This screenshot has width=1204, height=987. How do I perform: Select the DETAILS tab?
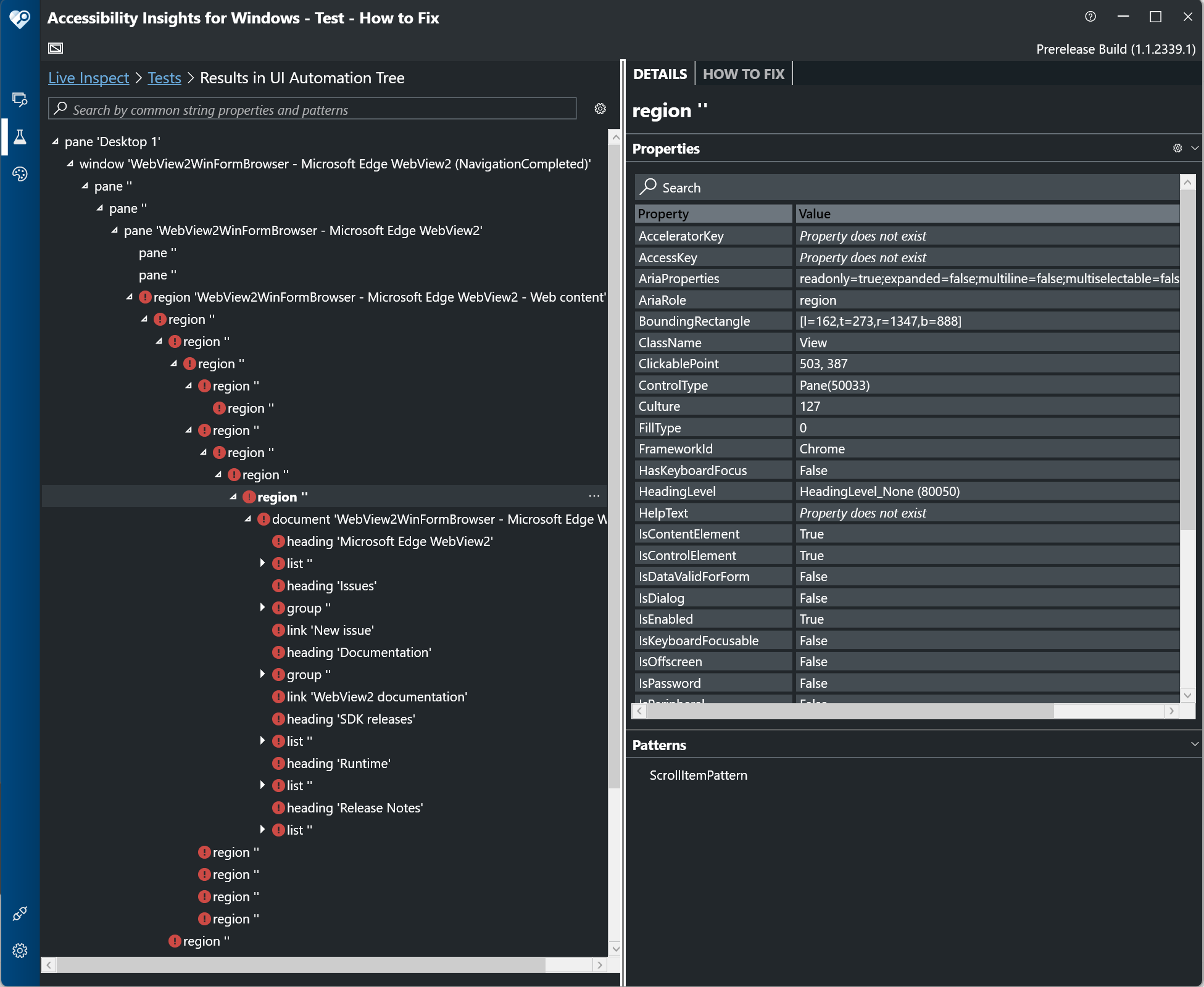pyautogui.click(x=660, y=73)
